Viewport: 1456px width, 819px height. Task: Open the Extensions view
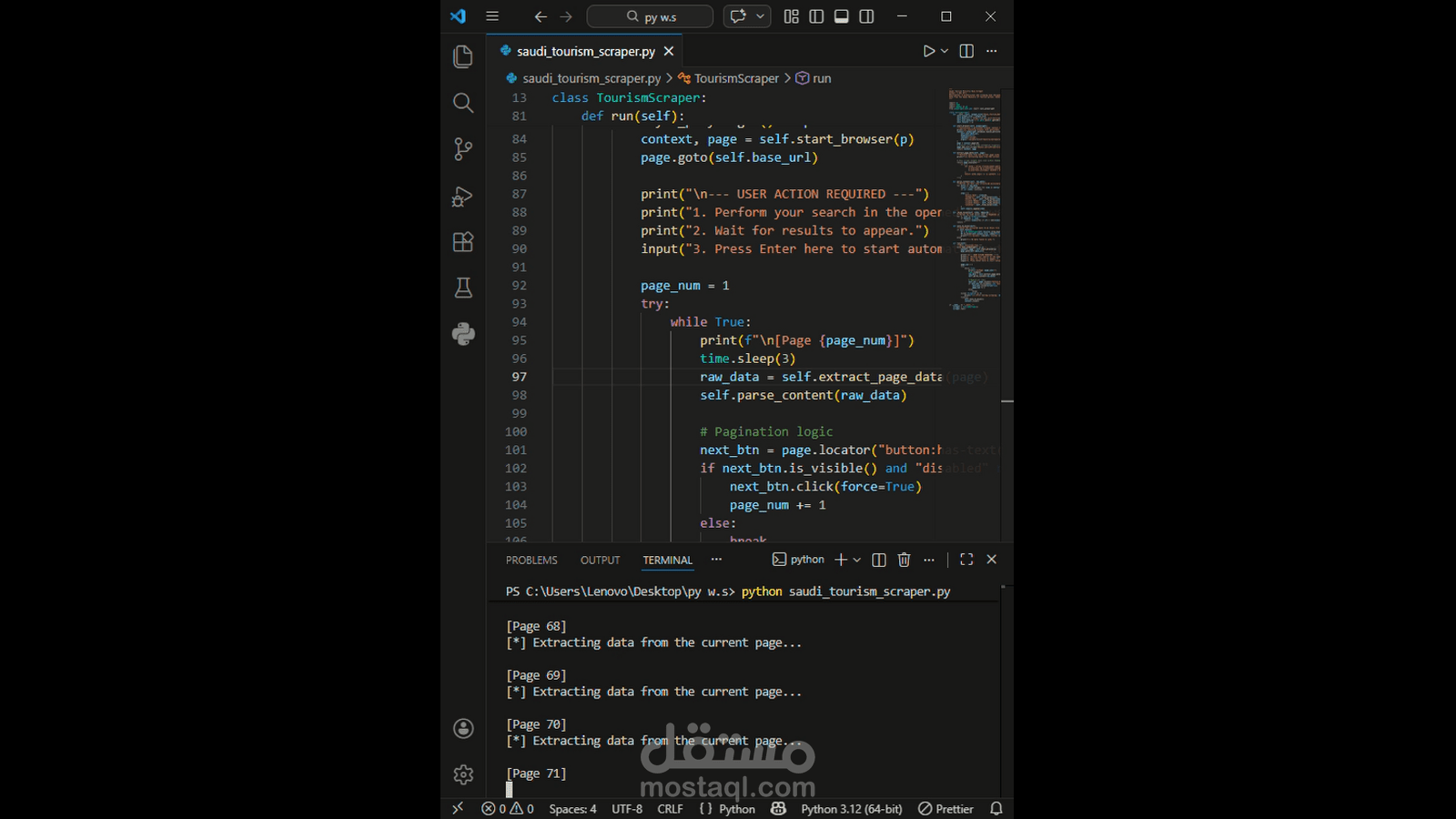click(462, 241)
